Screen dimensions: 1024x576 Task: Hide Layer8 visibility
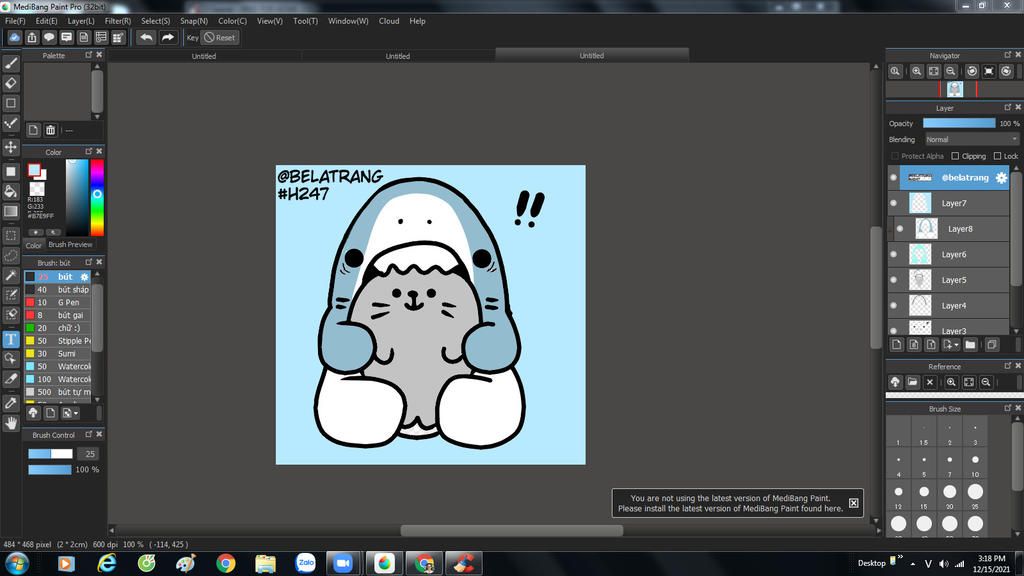pos(901,229)
